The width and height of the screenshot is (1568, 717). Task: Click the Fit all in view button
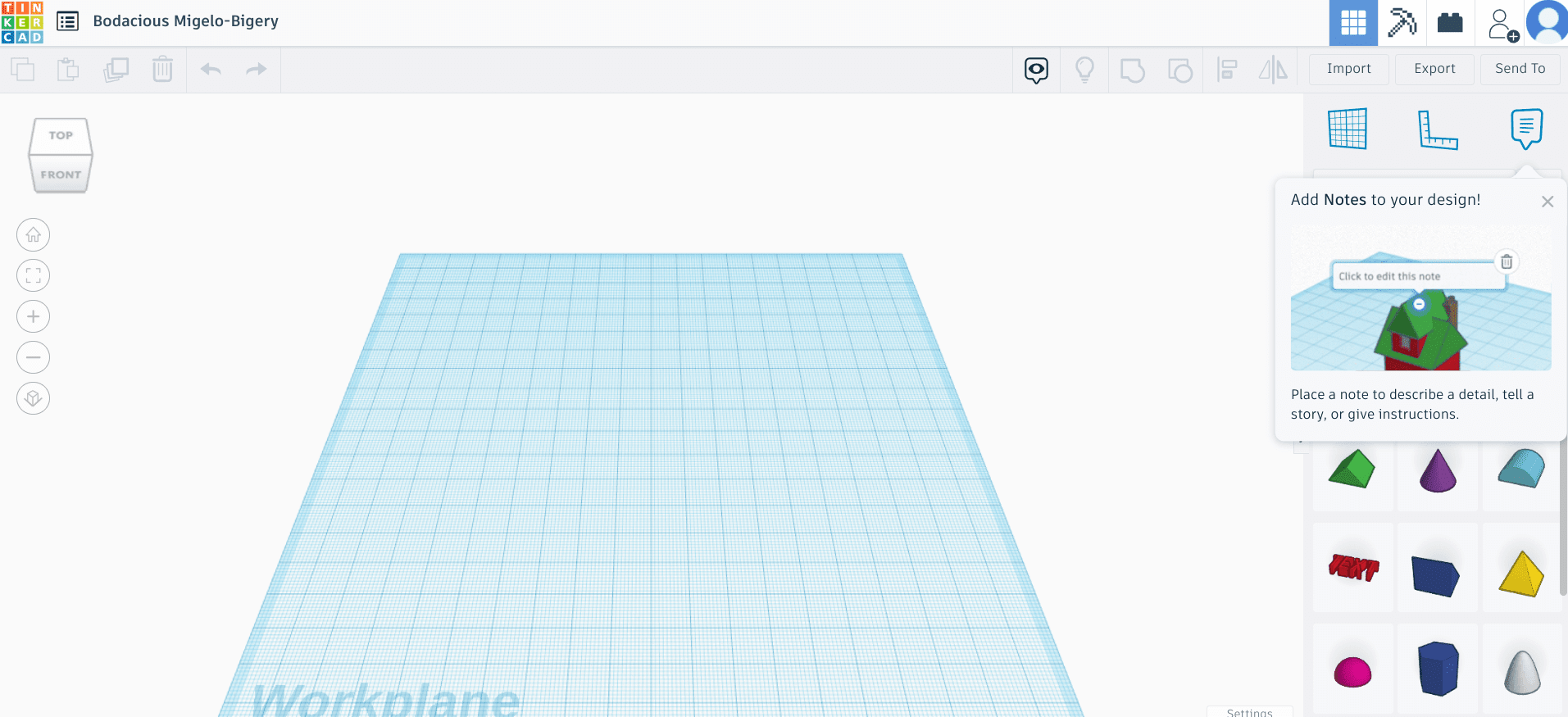coord(33,275)
